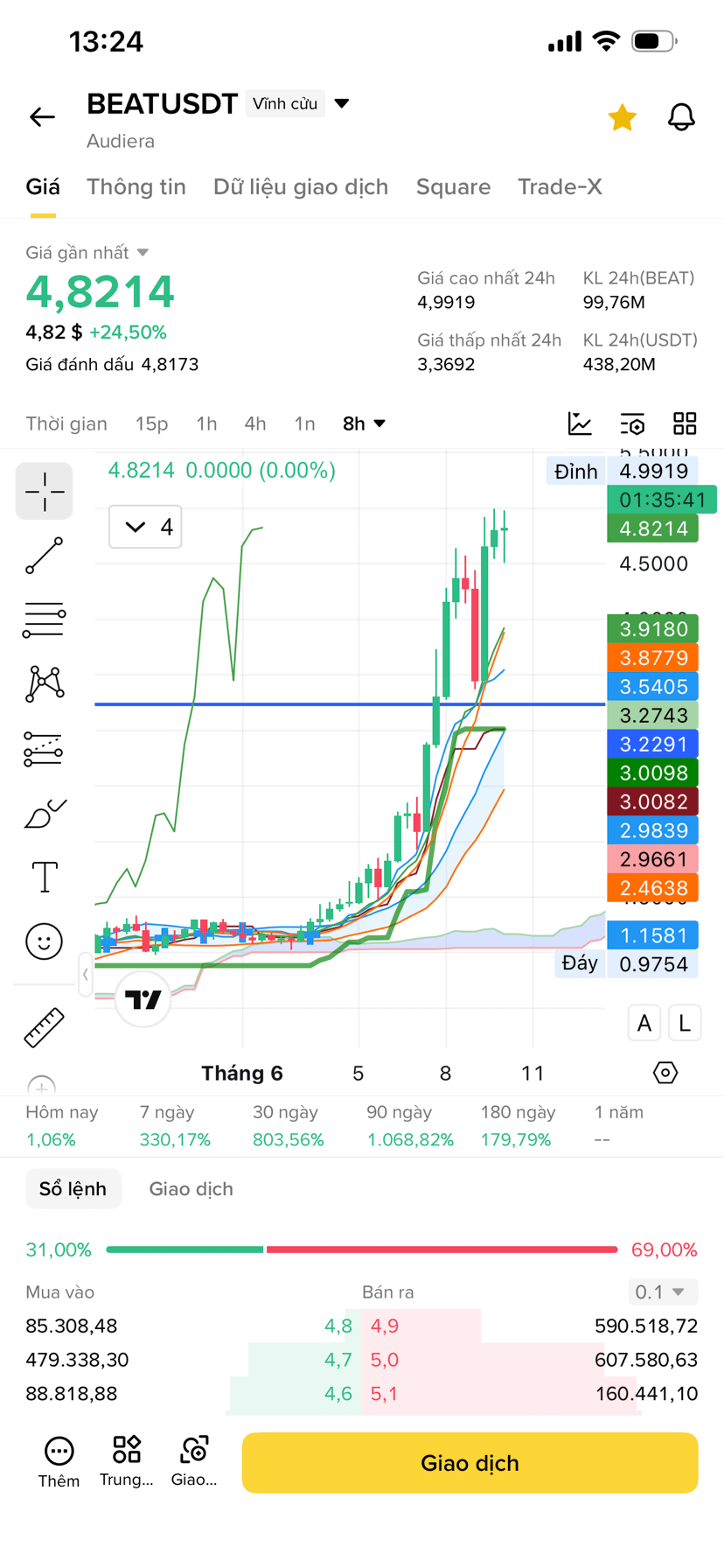Open the Dữ liệu giao dịch tab
Image resolution: width=724 pixels, height=1568 pixels.
click(301, 187)
